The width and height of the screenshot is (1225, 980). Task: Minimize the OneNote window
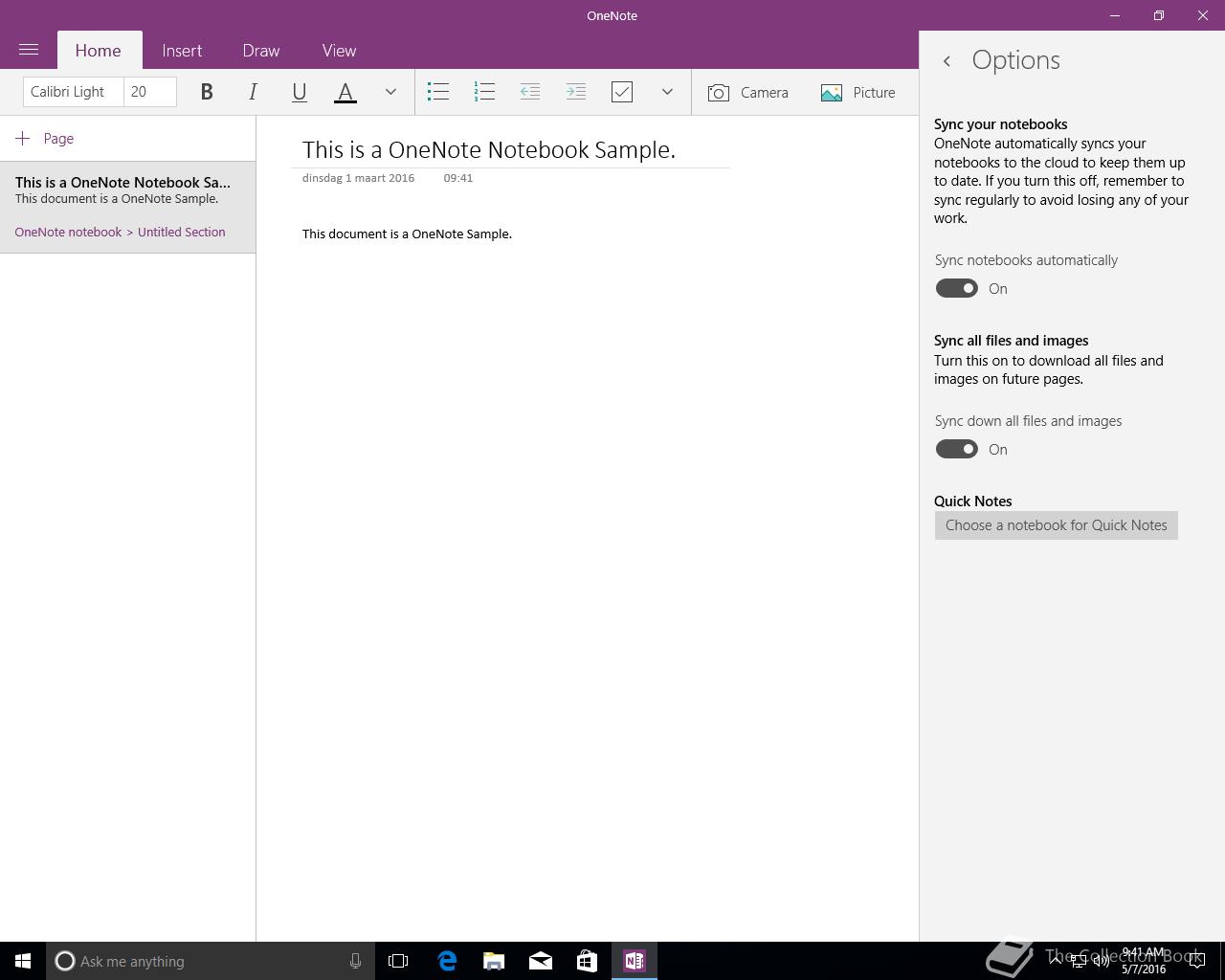point(1115,15)
